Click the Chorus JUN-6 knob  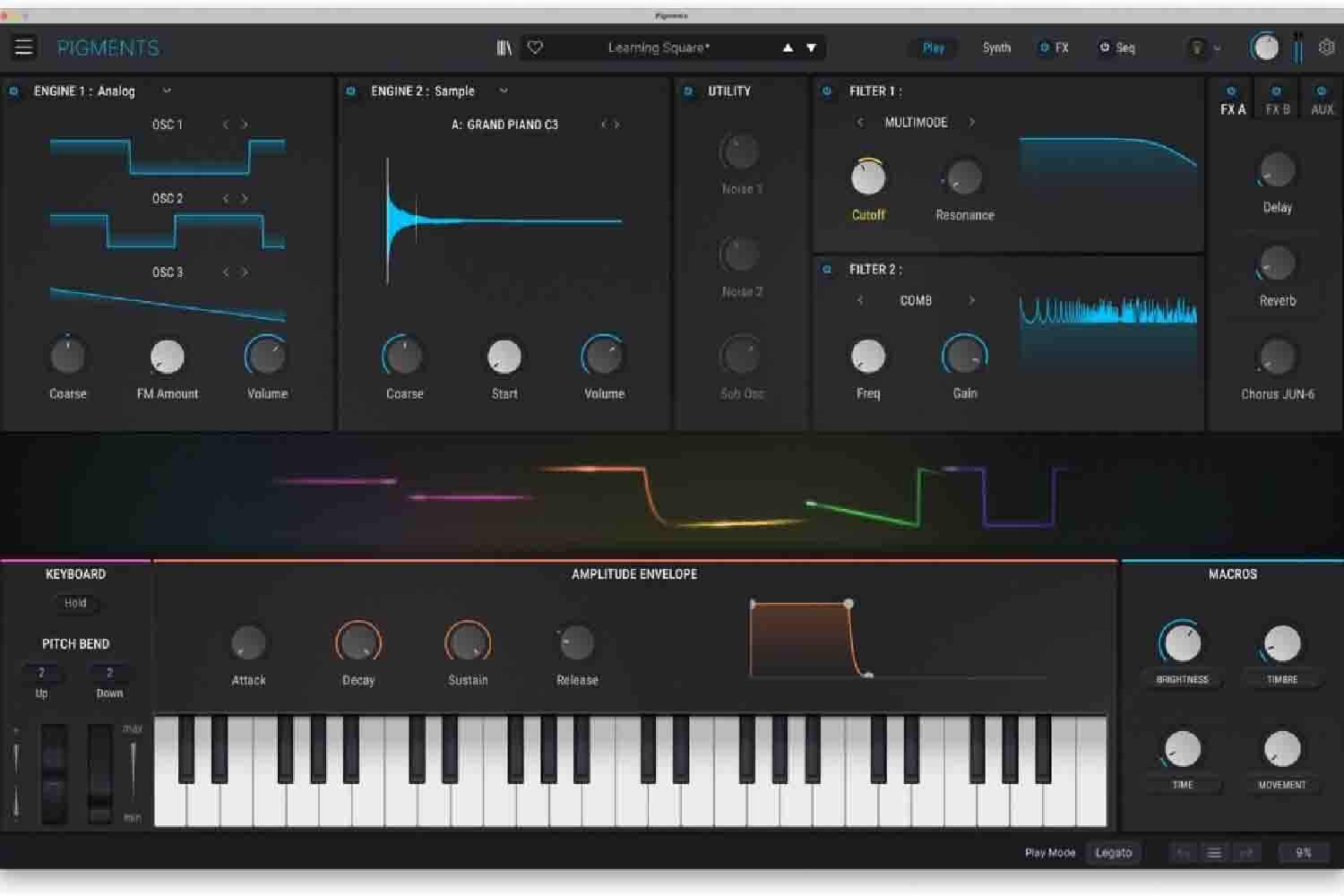[x=1277, y=357]
